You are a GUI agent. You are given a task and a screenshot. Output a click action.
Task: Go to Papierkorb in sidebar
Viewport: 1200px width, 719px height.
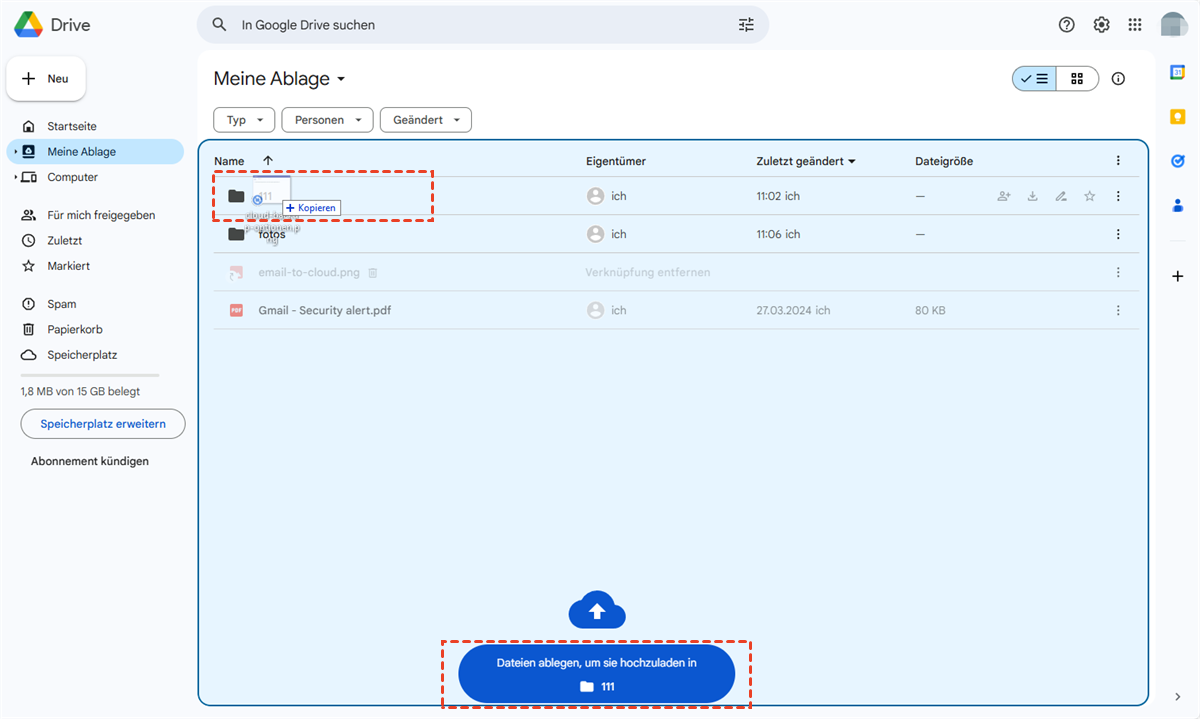(x=74, y=329)
